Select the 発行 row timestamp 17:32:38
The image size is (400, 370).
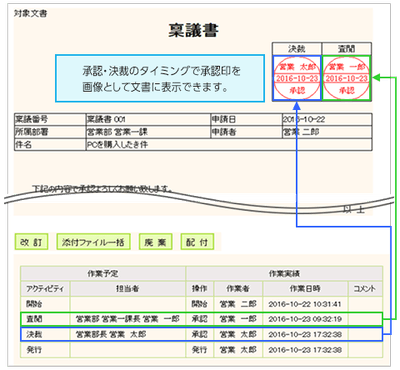[x=305, y=350]
